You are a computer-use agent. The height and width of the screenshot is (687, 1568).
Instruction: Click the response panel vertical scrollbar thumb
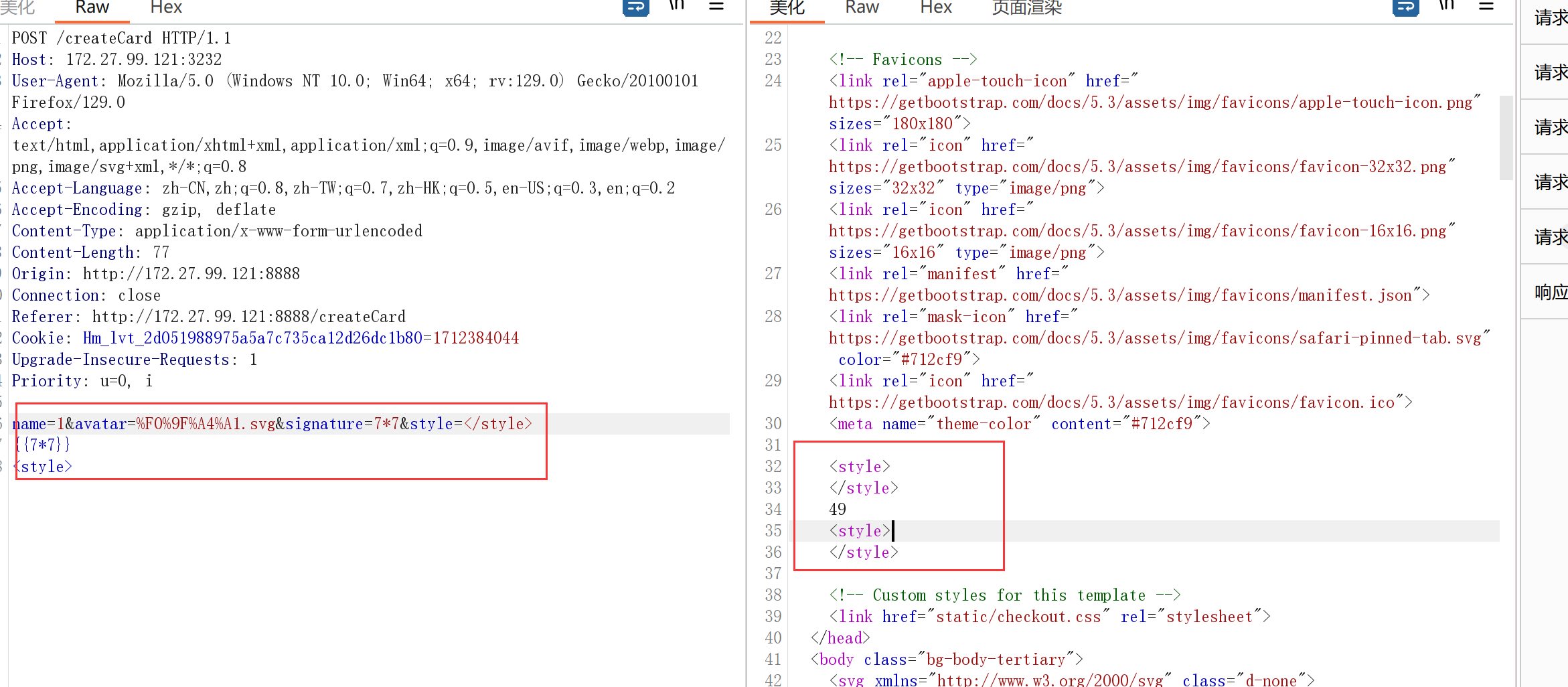[1506, 138]
